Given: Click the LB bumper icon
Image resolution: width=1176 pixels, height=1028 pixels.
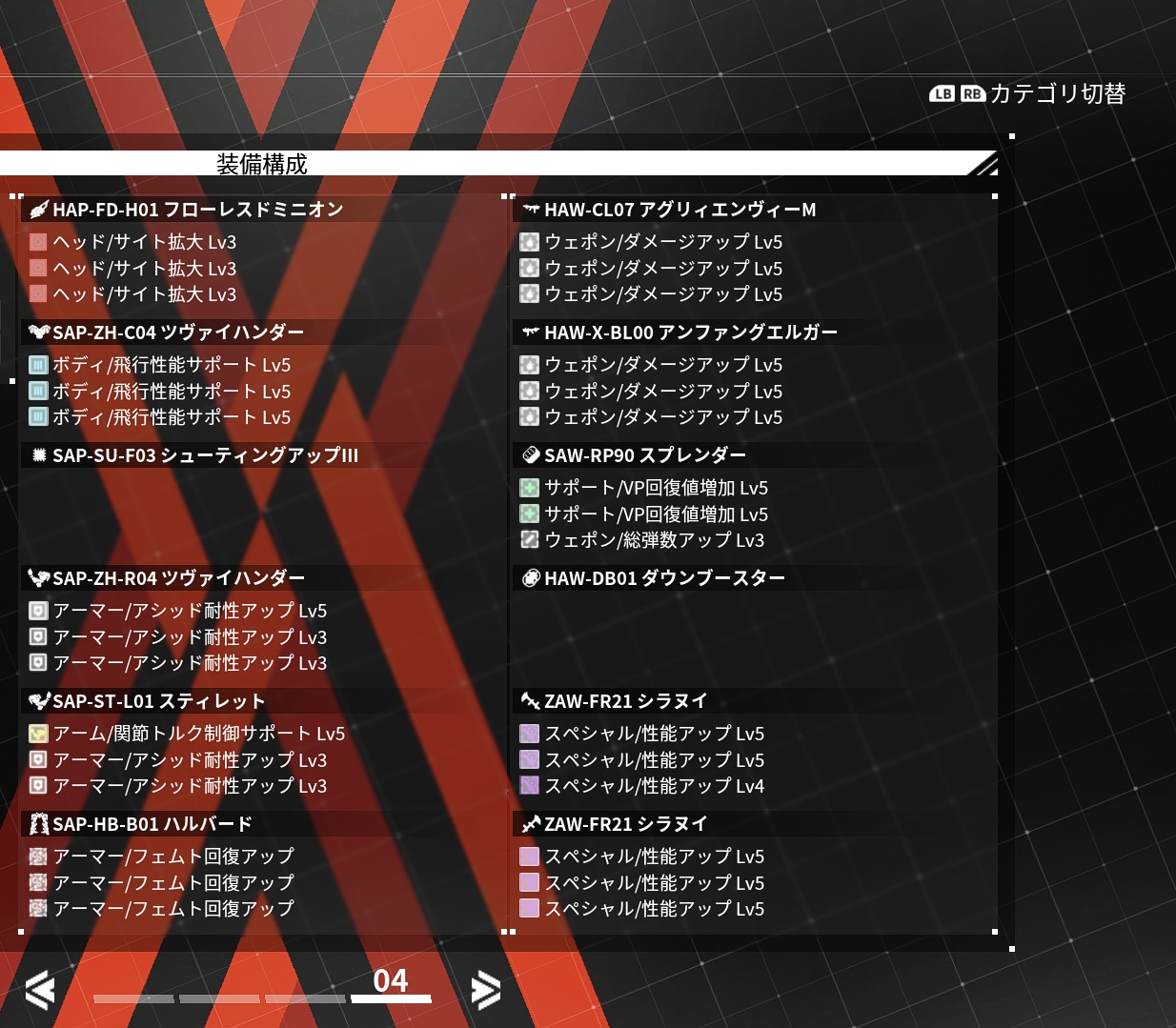Looking at the screenshot, I should (x=943, y=93).
